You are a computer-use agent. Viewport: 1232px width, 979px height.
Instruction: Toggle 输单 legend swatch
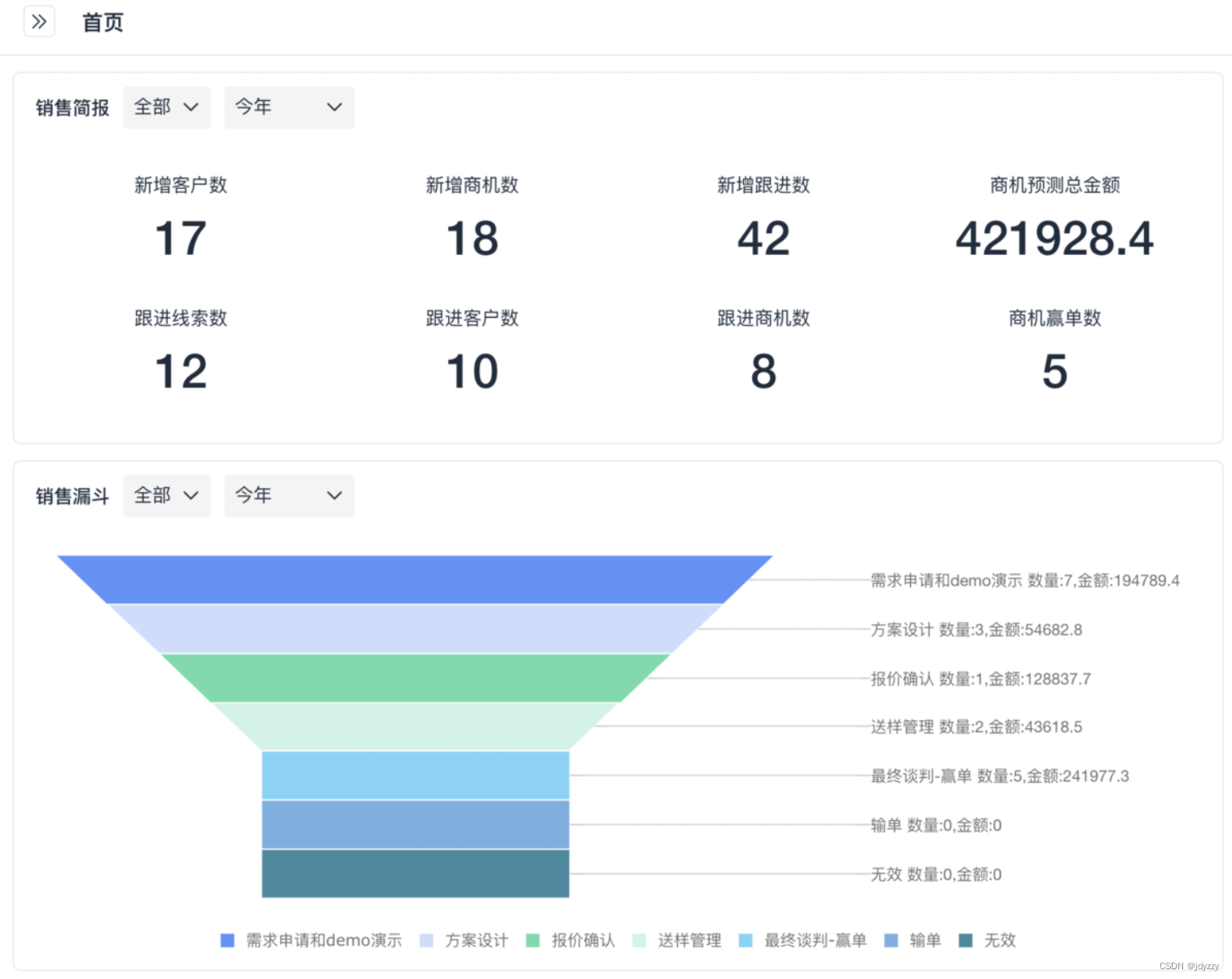point(891,941)
